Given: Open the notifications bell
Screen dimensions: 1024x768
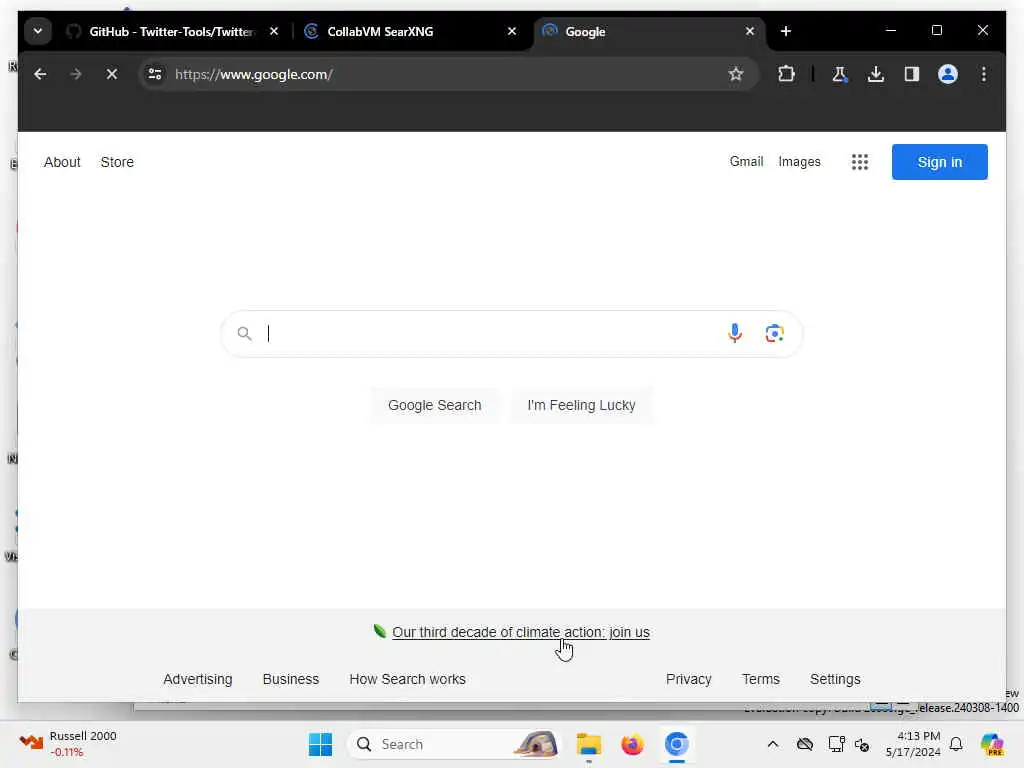Looking at the screenshot, I should click(x=956, y=744).
